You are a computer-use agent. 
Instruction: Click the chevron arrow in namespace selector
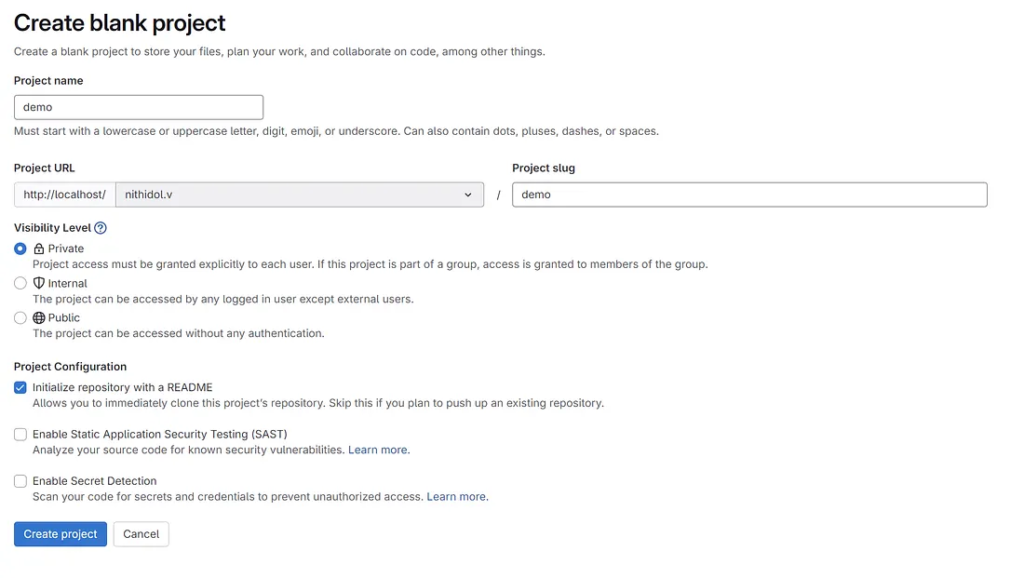click(x=467, y=195)
